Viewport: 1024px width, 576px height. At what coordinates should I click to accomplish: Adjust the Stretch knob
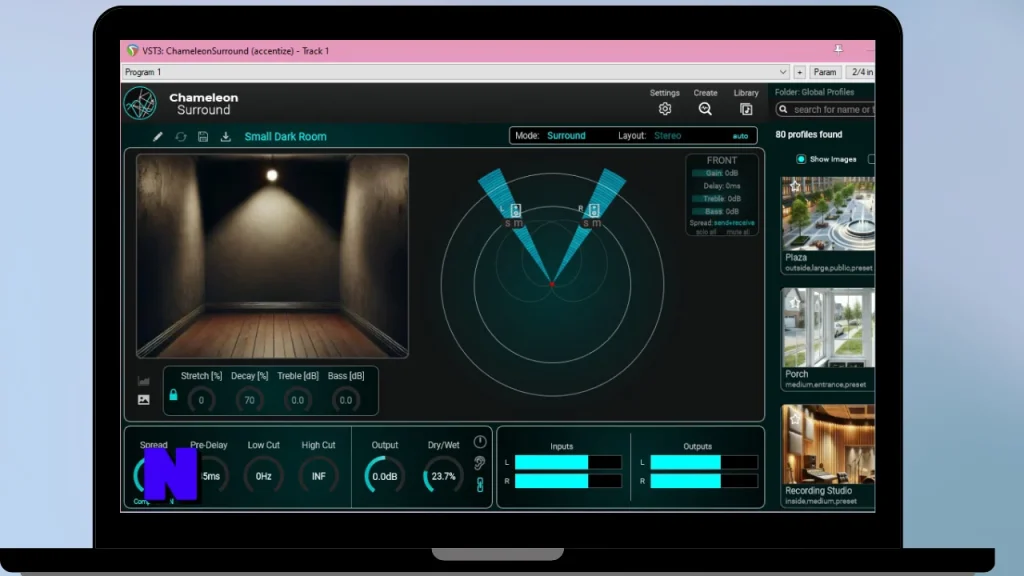[201, 400]
